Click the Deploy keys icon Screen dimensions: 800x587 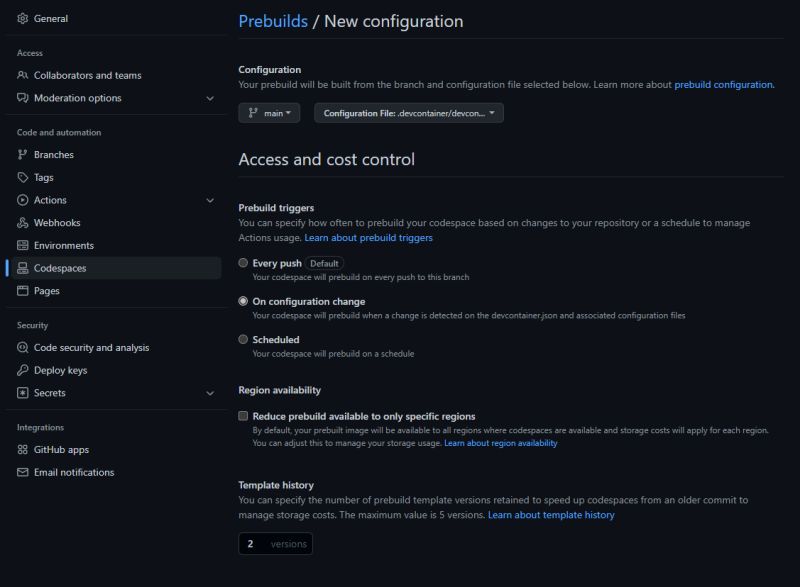[x=22, y=370]
